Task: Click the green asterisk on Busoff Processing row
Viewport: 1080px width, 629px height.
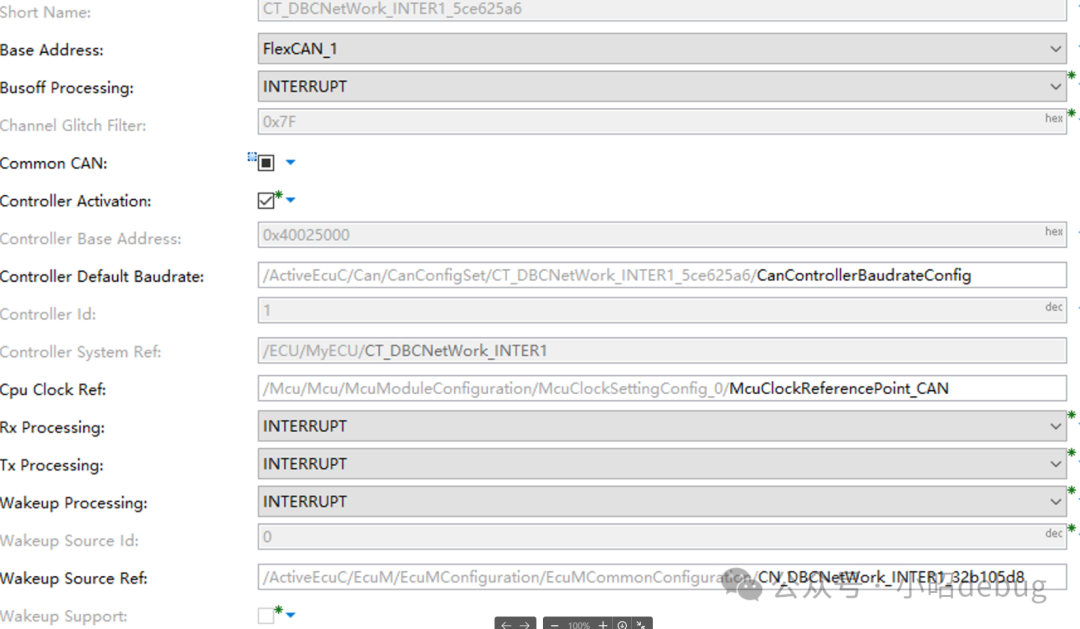Action: (1071, 76)
